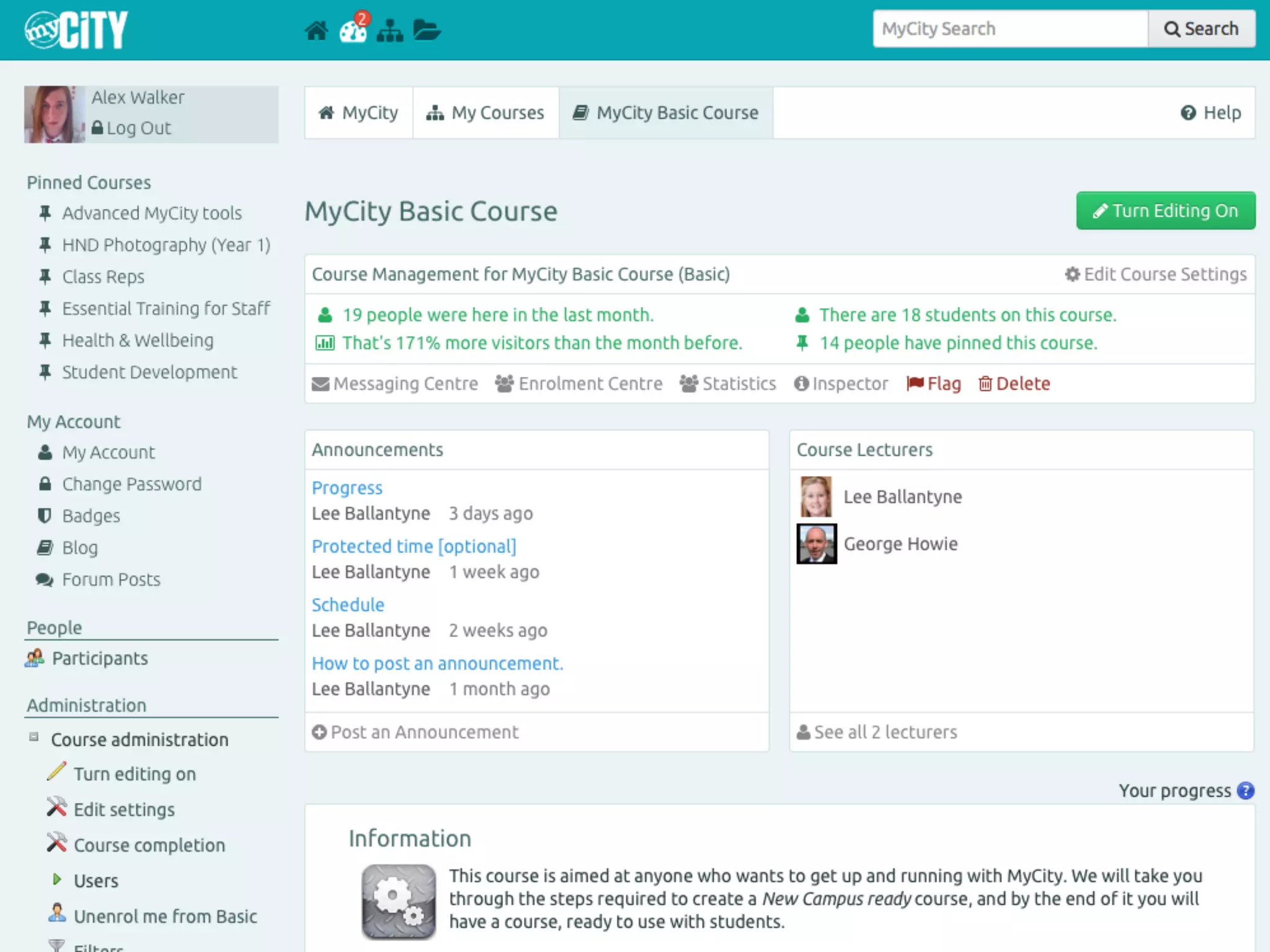The height and width of the screenshot is (952, 1270).
Task: Open the Inspector info icon
Action: pyautogui.click(x=801, y=384)
